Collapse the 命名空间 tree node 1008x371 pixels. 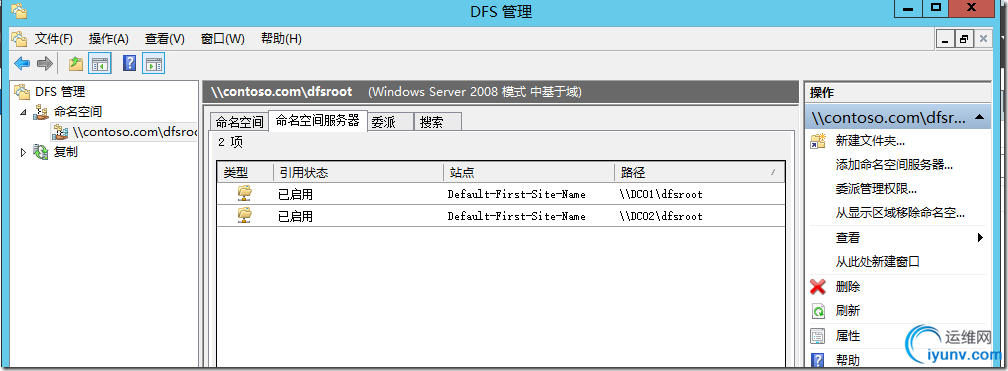(x=24, y=112)
